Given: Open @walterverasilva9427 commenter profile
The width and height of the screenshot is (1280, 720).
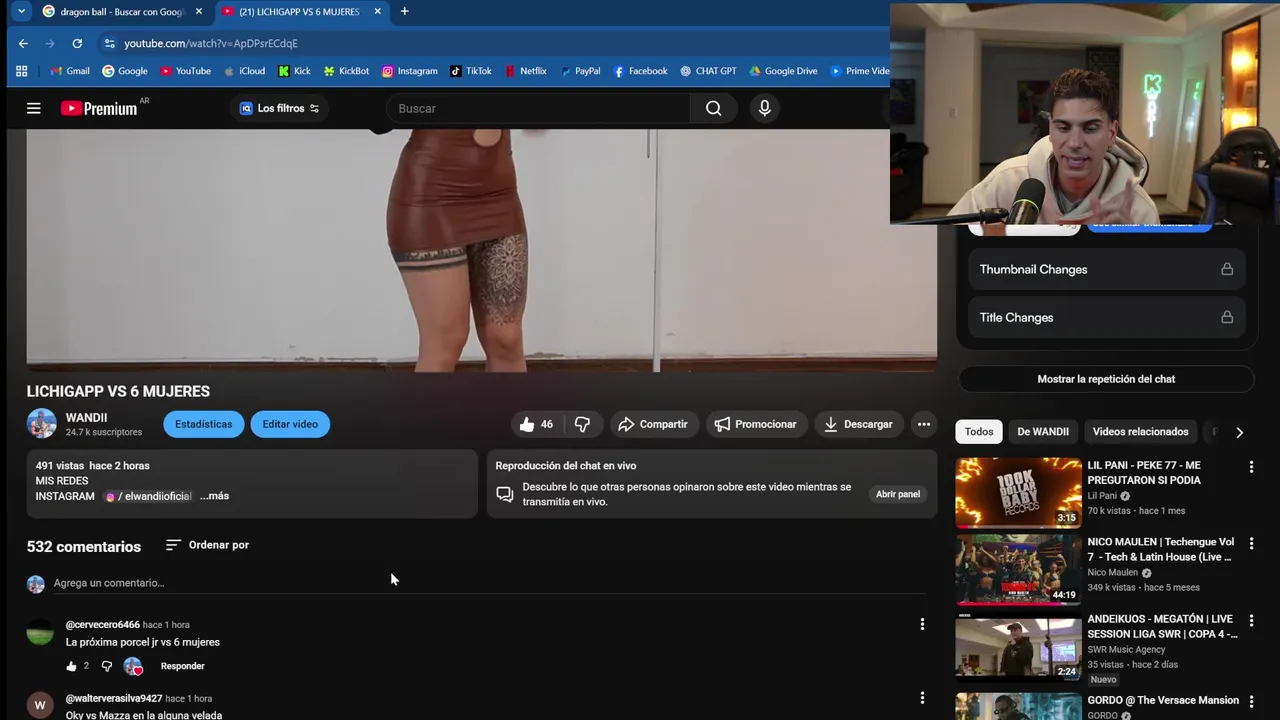Looking at the screenshot, I should pyautogui.click(x=114, y=698).
